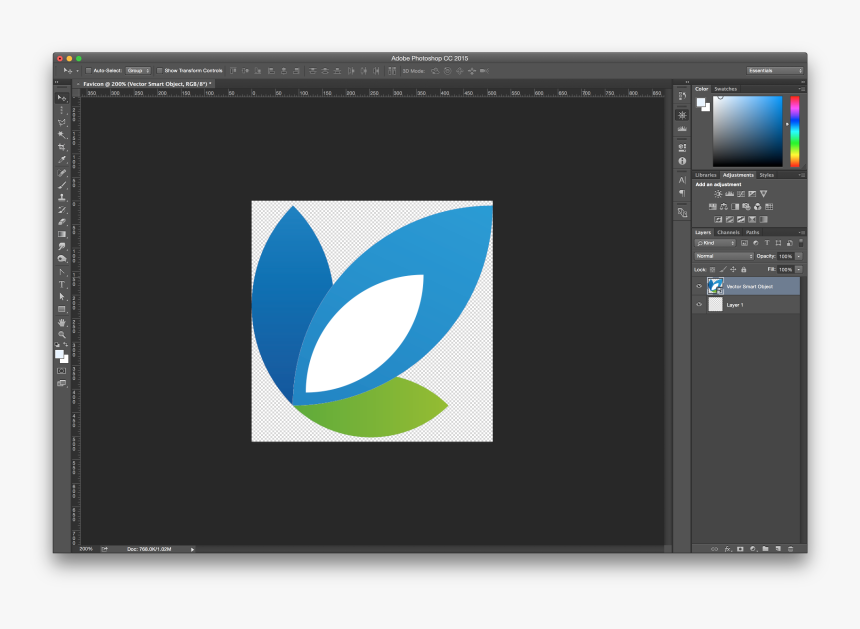Viewport: 860px width, 629px height.
Task: Open the Paragraph panel icon
Action: pos(682,193)
